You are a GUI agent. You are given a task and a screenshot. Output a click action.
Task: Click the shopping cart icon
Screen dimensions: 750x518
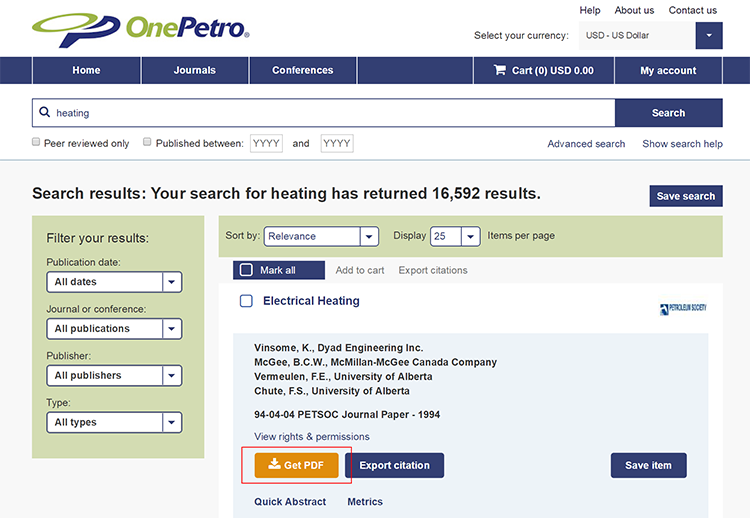pos(500,70)
